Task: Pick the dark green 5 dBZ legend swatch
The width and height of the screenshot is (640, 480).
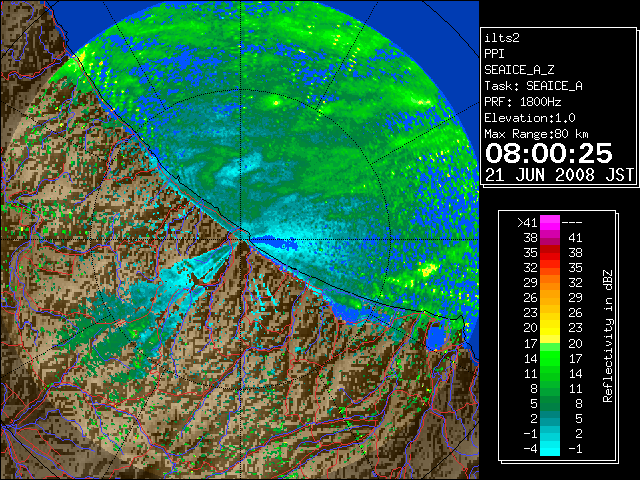Action: point(550,403)
